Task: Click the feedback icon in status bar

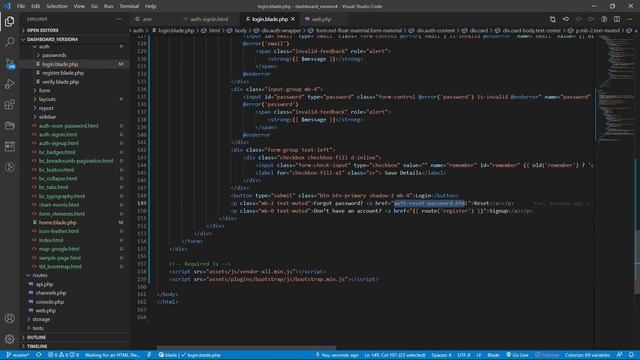Action: 619,355
